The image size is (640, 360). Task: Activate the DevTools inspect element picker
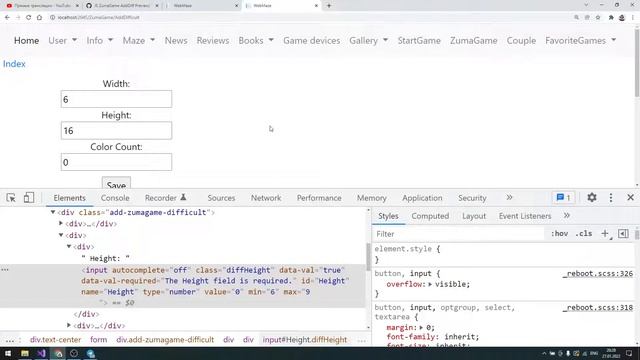(11, 198)
